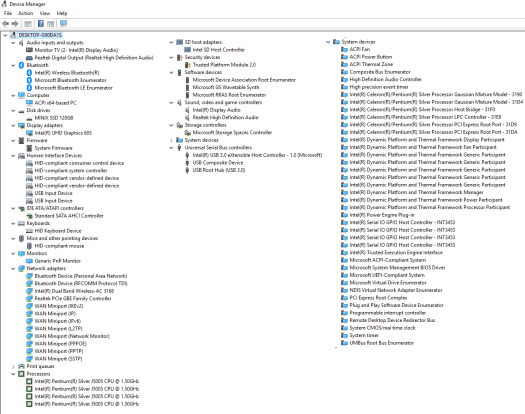Select Microsoft GS Wavetable Synth
This screenshot has height=414, width=525.
click(226, 87)
